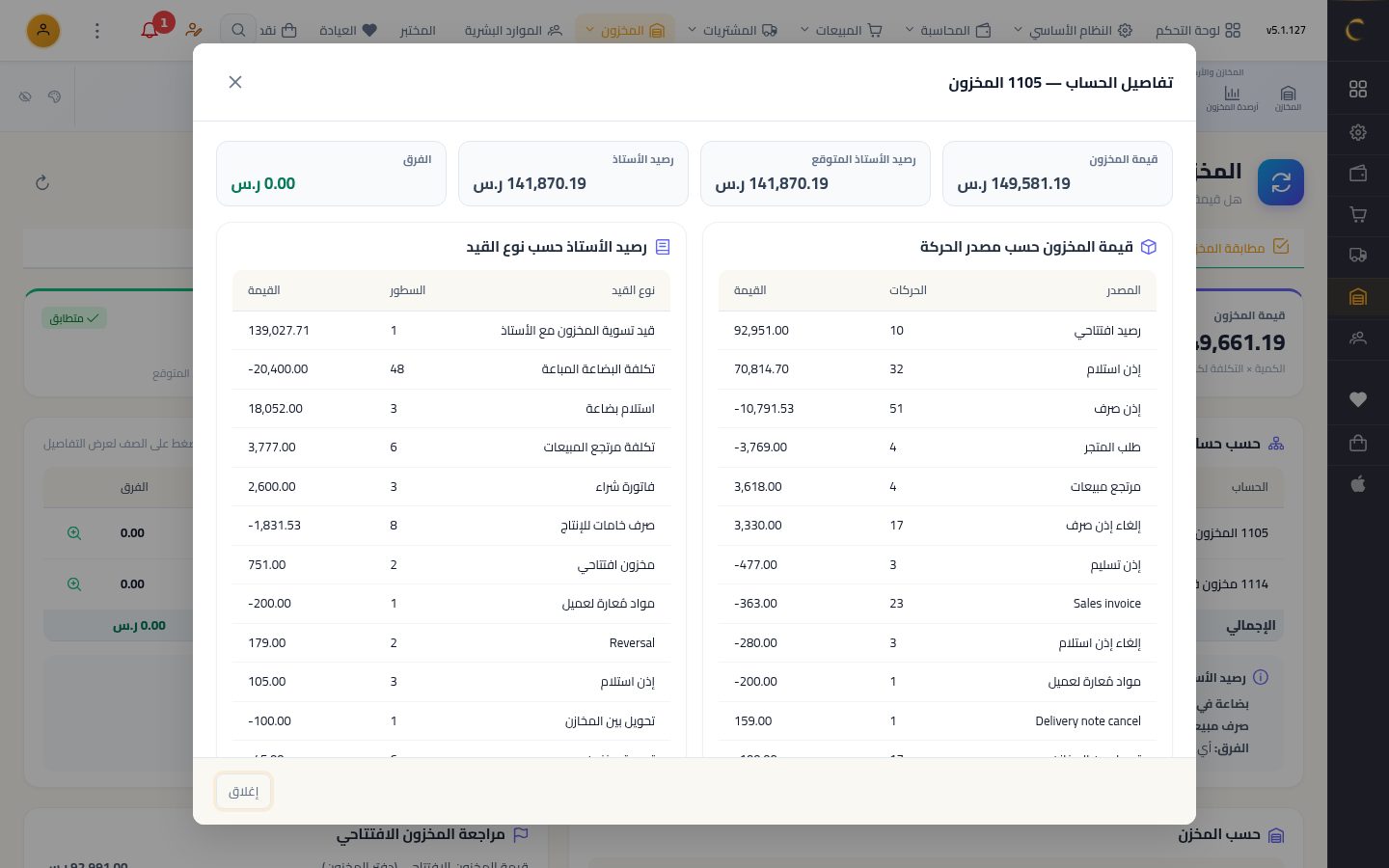Viewport: 1389px width, 868px height.
Task: Open the لوحة التحكم dashboard menu
Action: tap(1198, 31)
